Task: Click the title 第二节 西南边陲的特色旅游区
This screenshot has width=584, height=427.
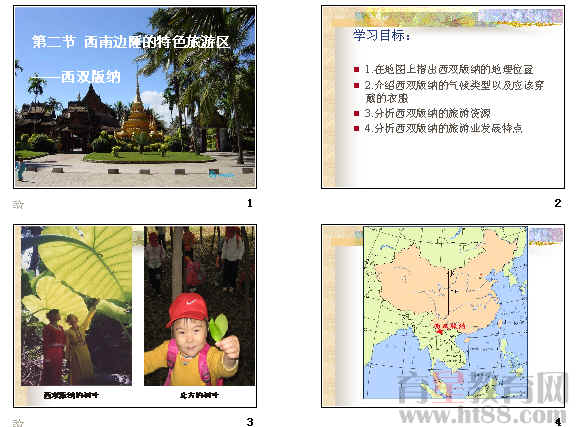Action: pyautogui.click(x=131, y=42)
